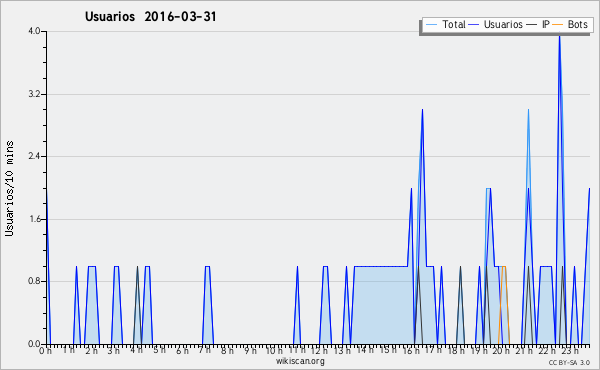
Task: Click the 4.0 y-axis tick label
Action: click(34, 31)
